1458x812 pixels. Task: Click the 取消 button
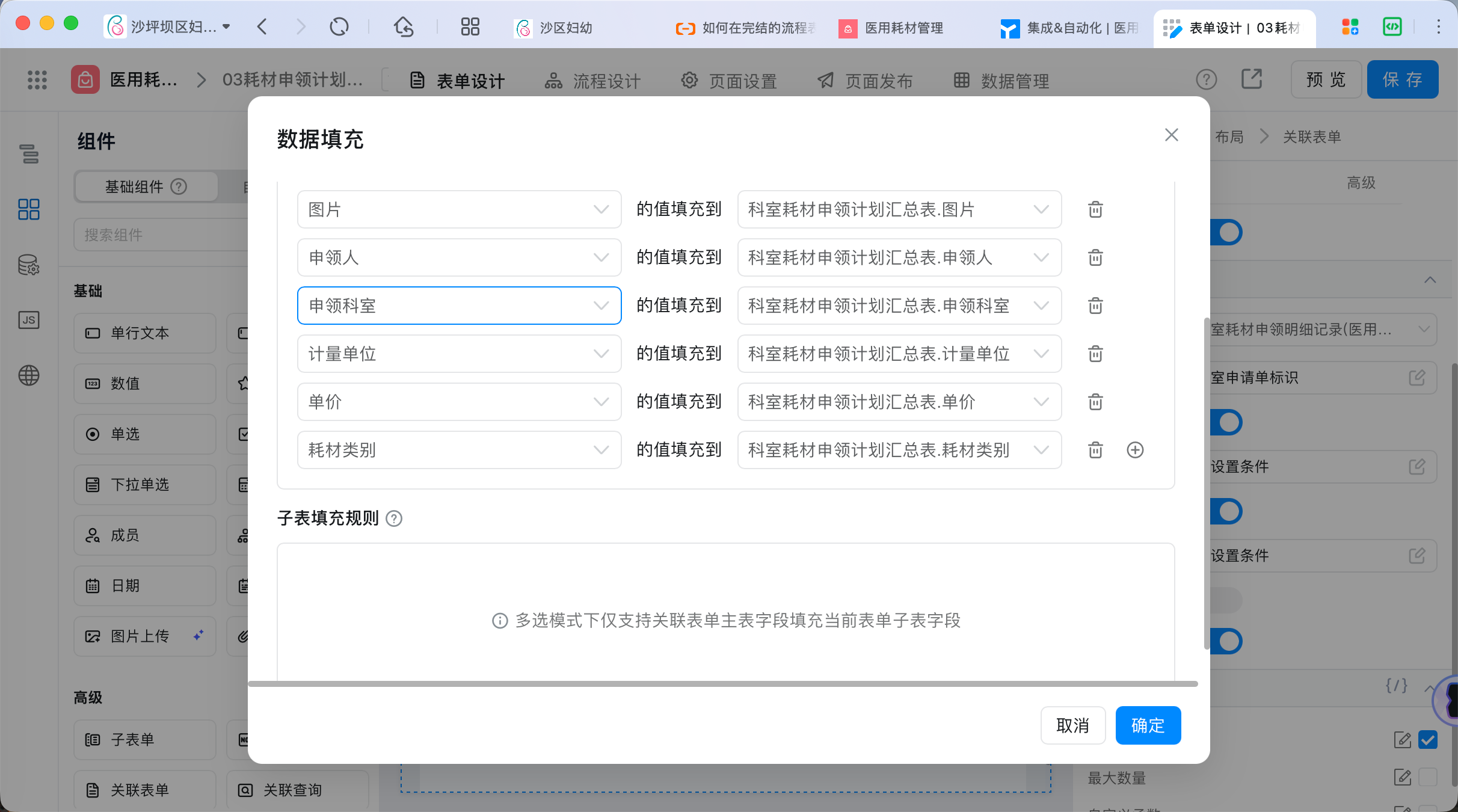pyautogui.click(x=1072, y=725)
